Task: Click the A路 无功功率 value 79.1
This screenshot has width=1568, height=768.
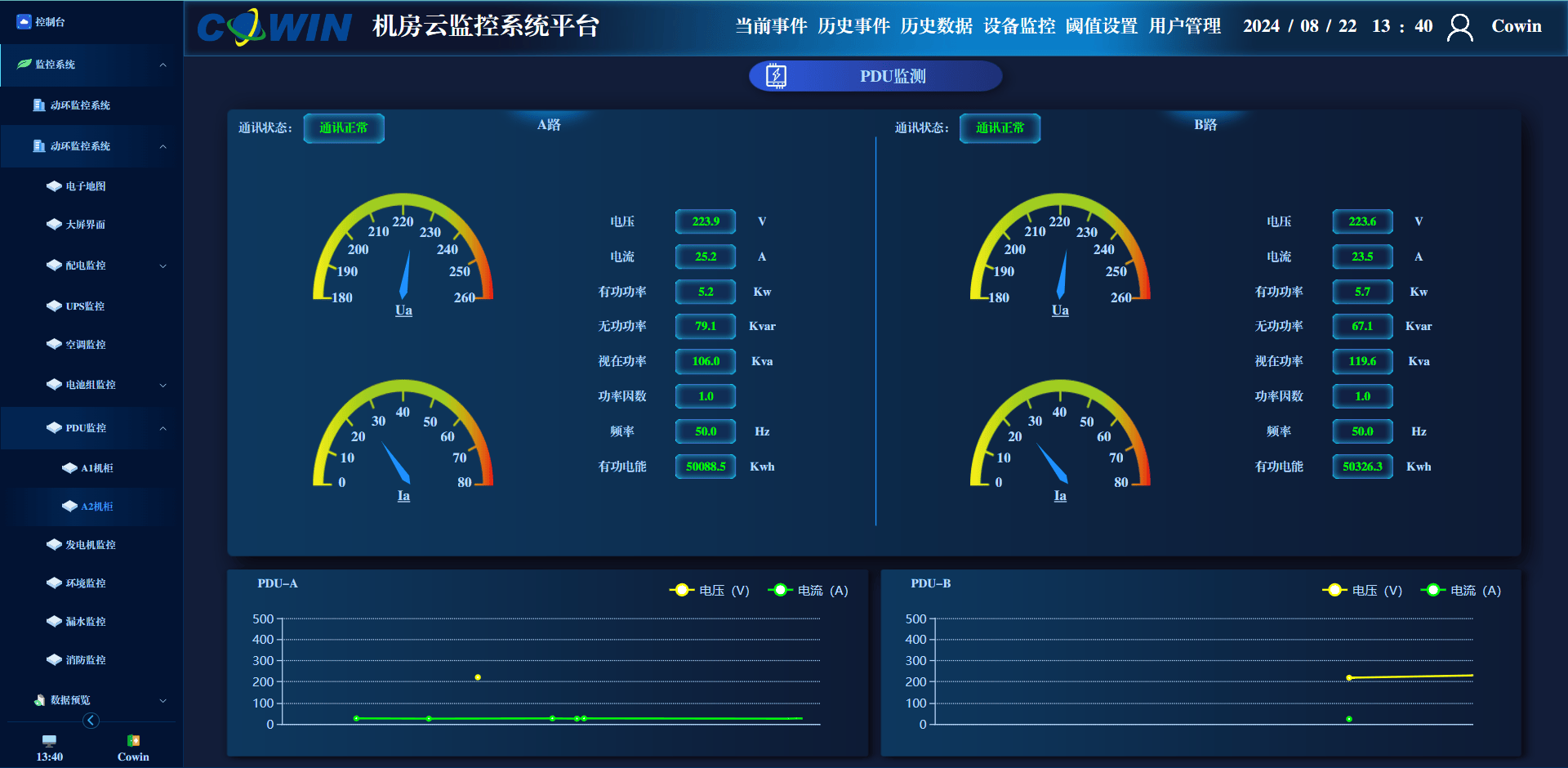Action: (x=706, y=326)
